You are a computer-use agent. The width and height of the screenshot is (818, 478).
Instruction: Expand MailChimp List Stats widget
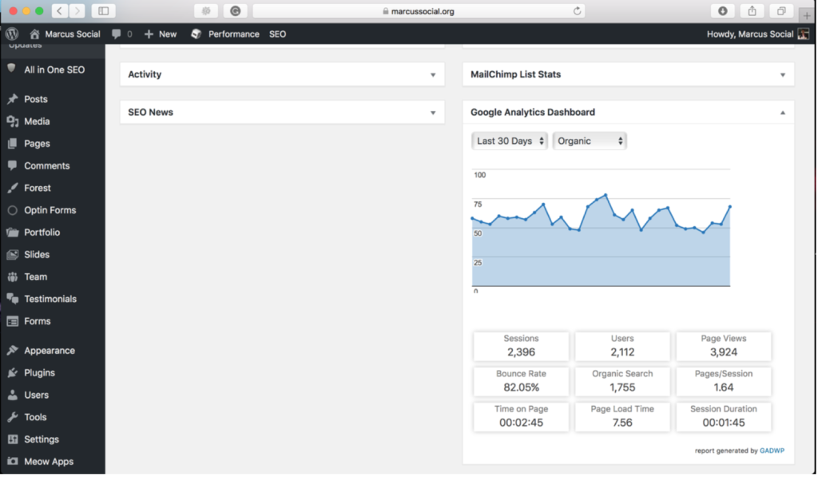click(783, 75)
